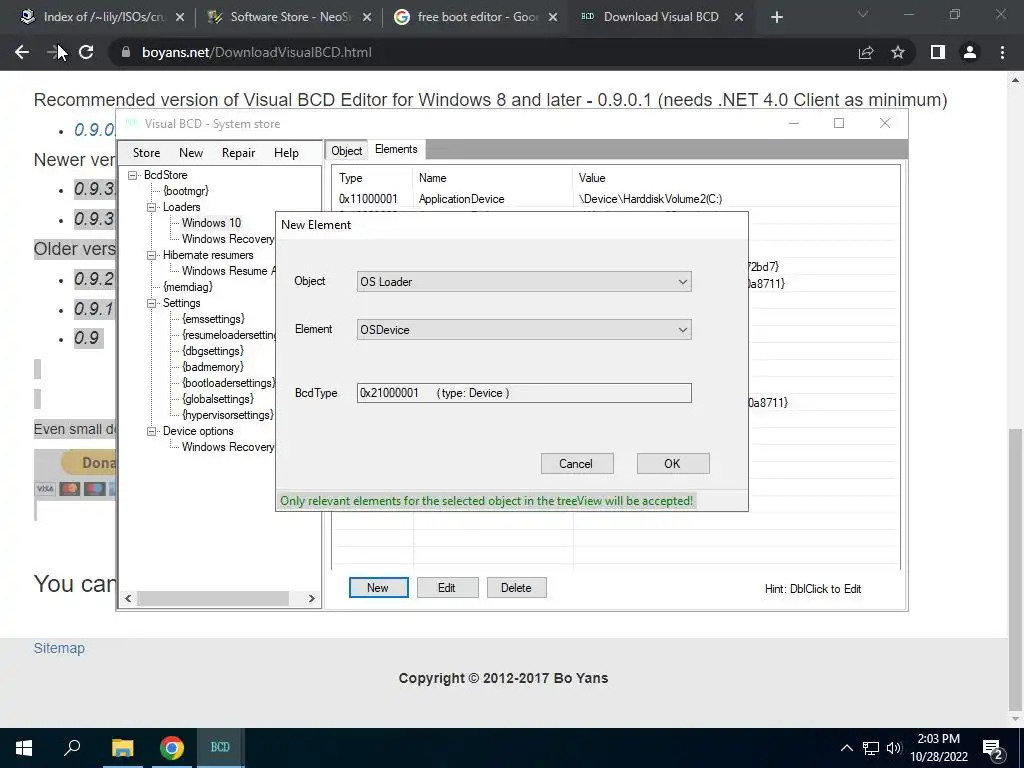Viewport: 1024px width, 768px height.
Task: Click the BcdType text field
Action: 524,393
